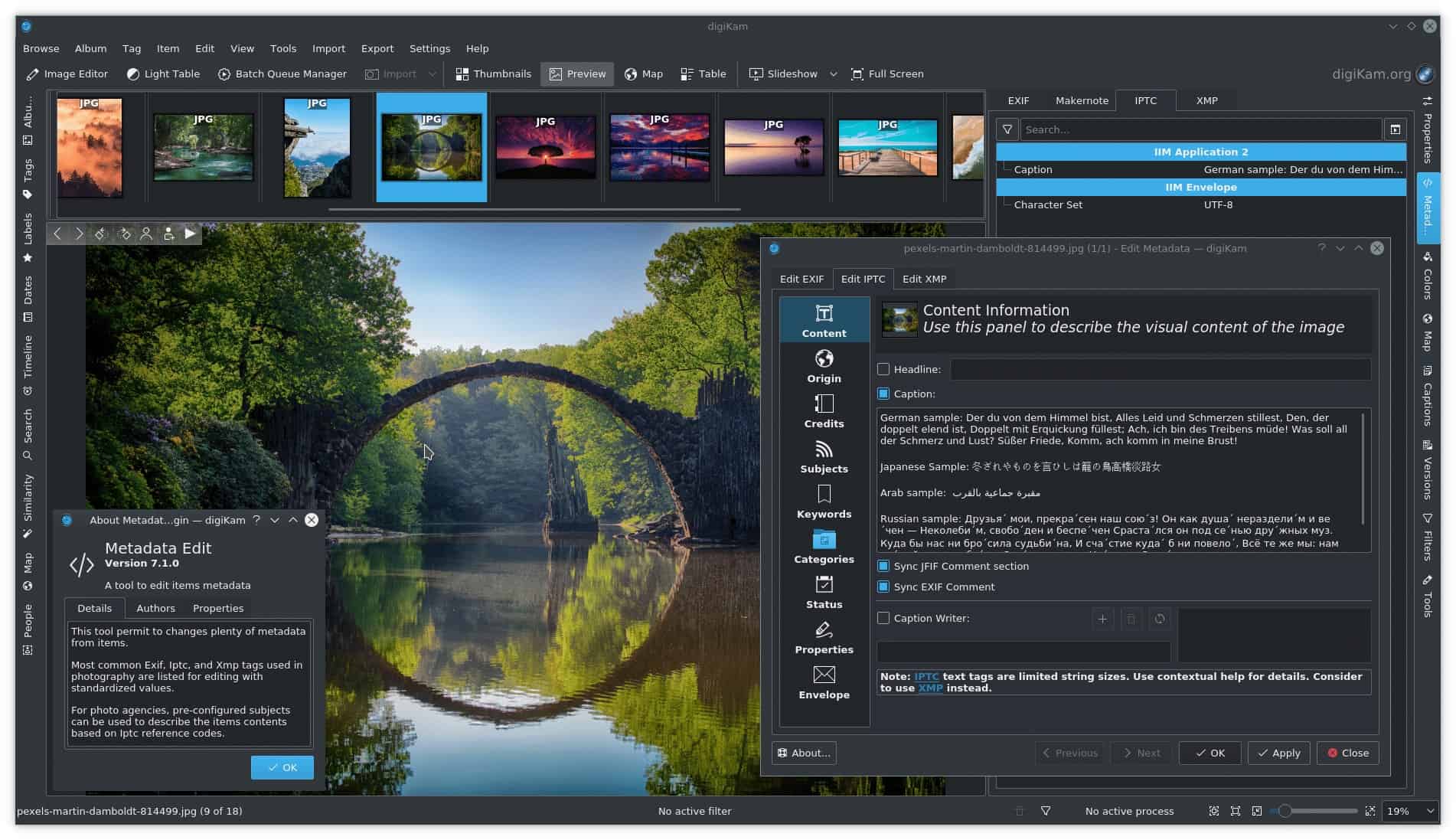Click the caption text scrollbar
This screenshot has height=840, width=1456.
[1363, 469]
